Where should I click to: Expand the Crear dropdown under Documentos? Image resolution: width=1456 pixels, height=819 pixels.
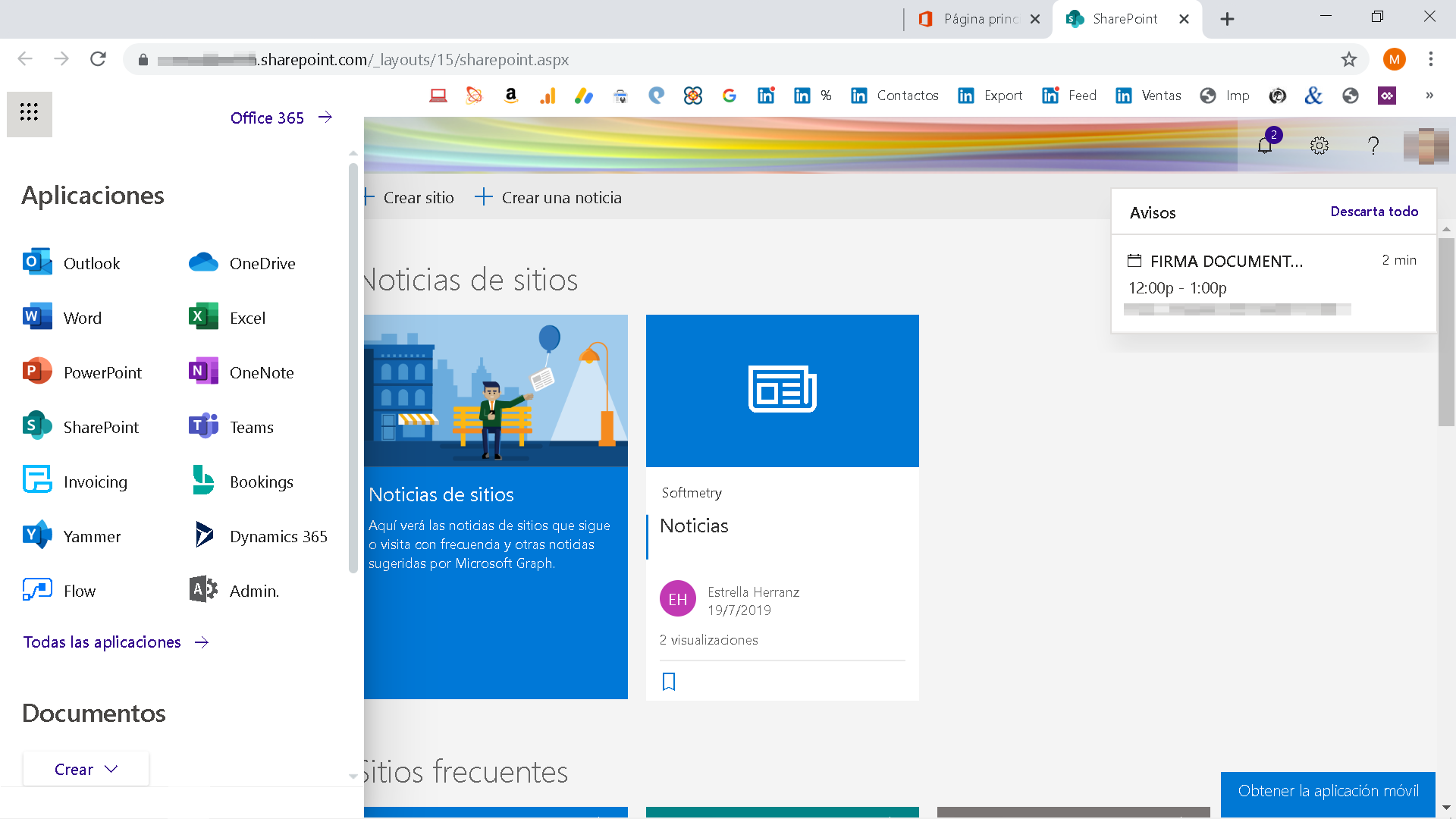(x=86, y=769)
